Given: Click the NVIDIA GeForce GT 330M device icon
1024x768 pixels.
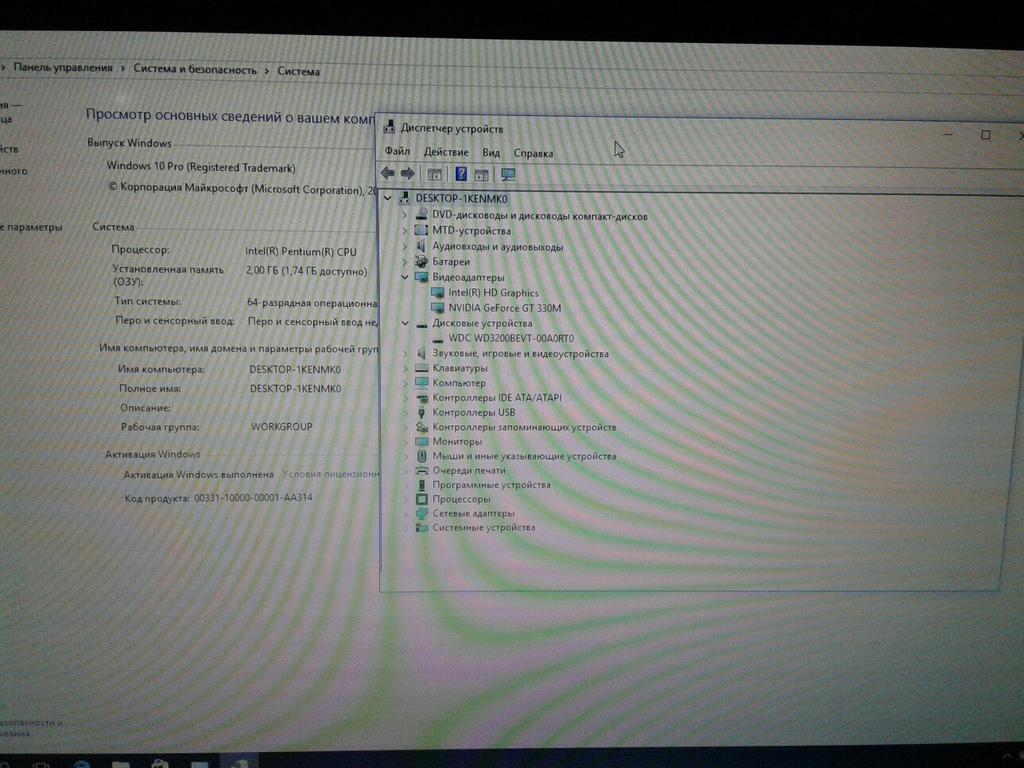Looking at the screenshot, I should pyautogui.click(x=438, y=308).
